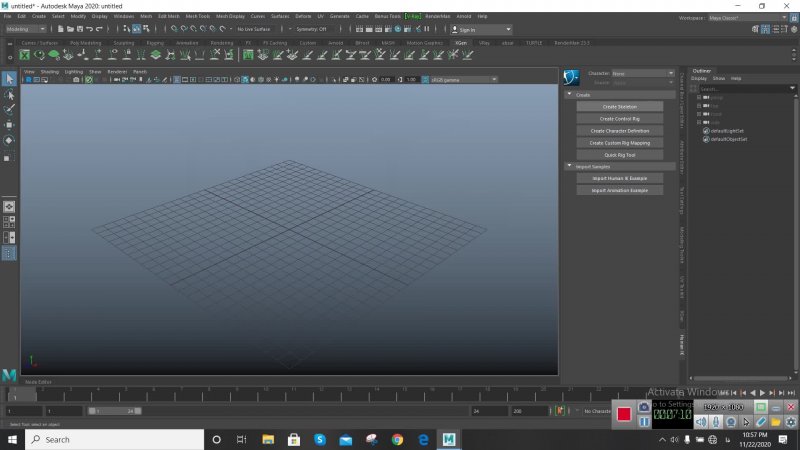Collapse the Import Samples section
Screen dimensions: 800x450
pyautogui.click(x=570, y=166)
